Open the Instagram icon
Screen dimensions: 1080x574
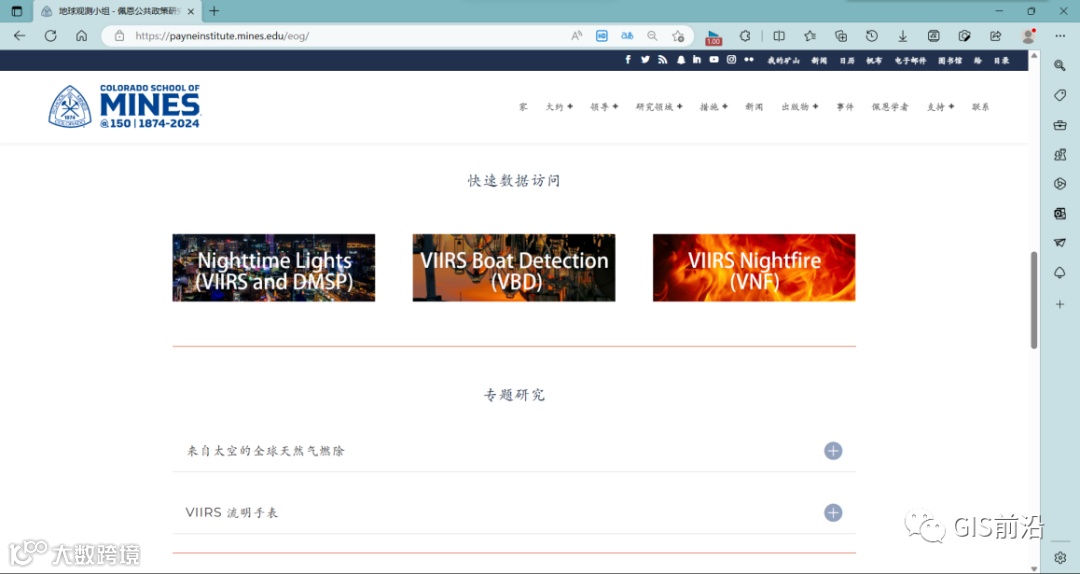pos(731,60)
